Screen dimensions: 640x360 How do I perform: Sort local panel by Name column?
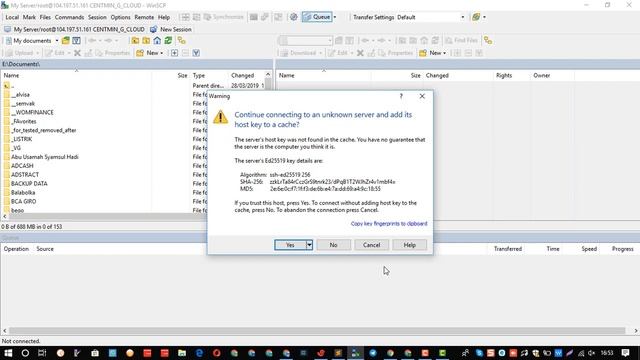coord(76,76)
